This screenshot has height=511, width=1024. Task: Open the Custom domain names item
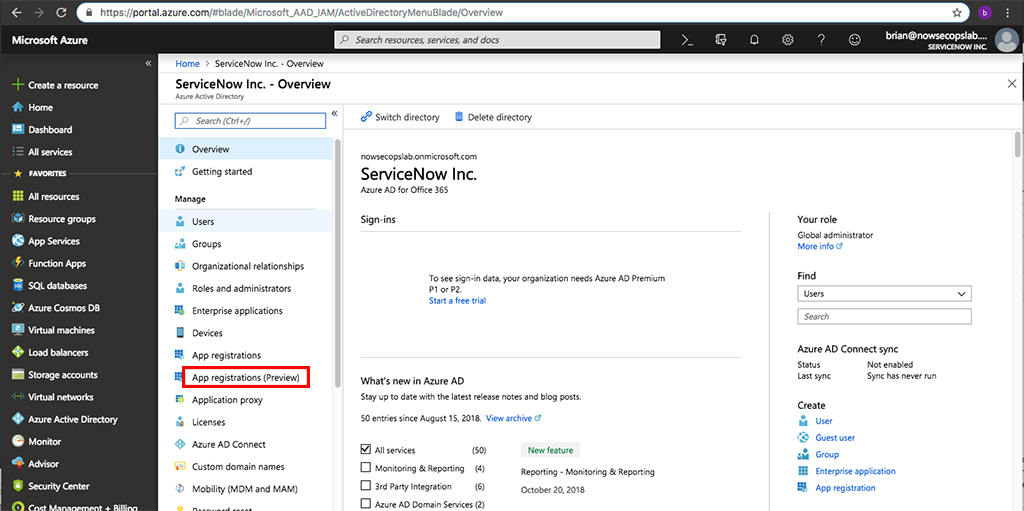click(245, 467)
